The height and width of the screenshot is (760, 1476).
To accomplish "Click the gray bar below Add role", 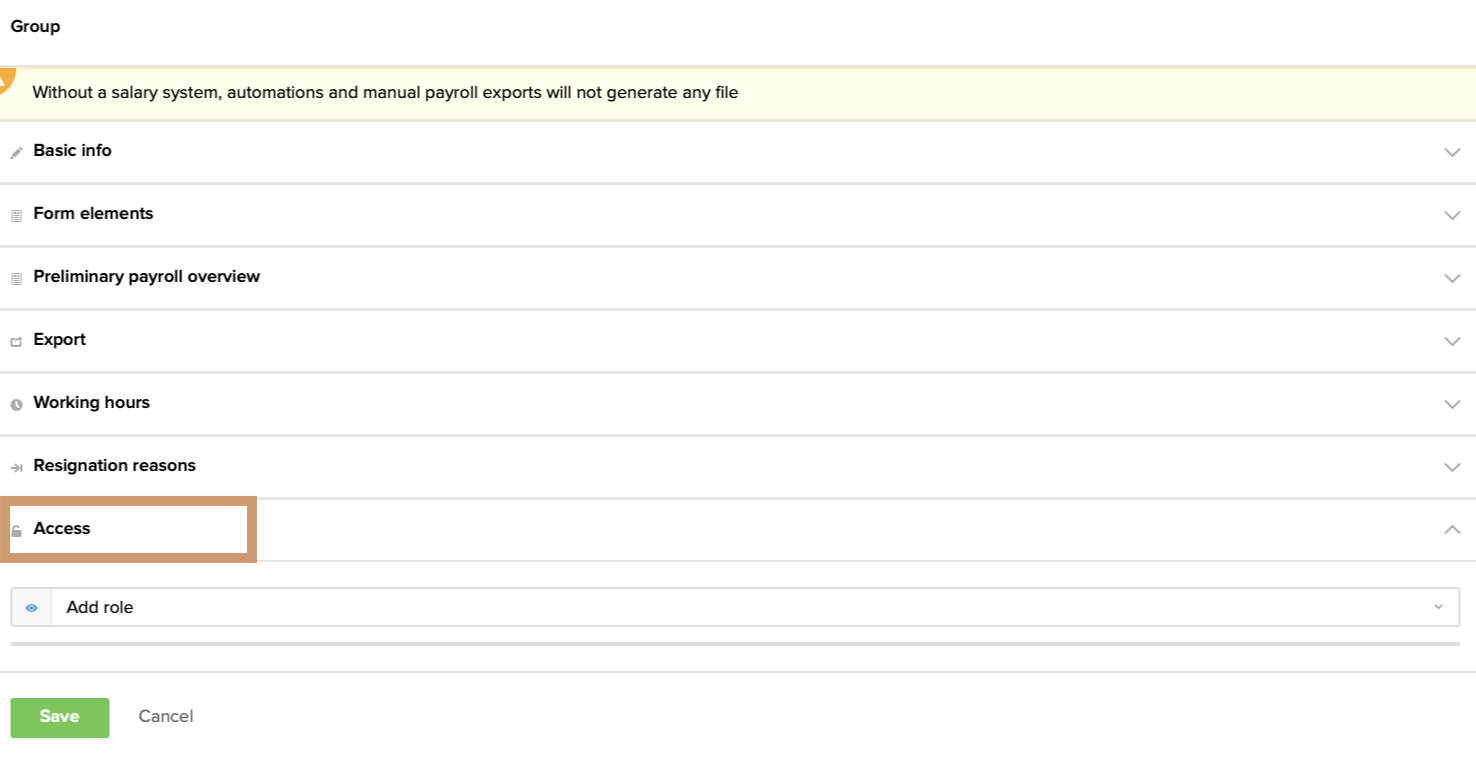I will coord(735,644).
